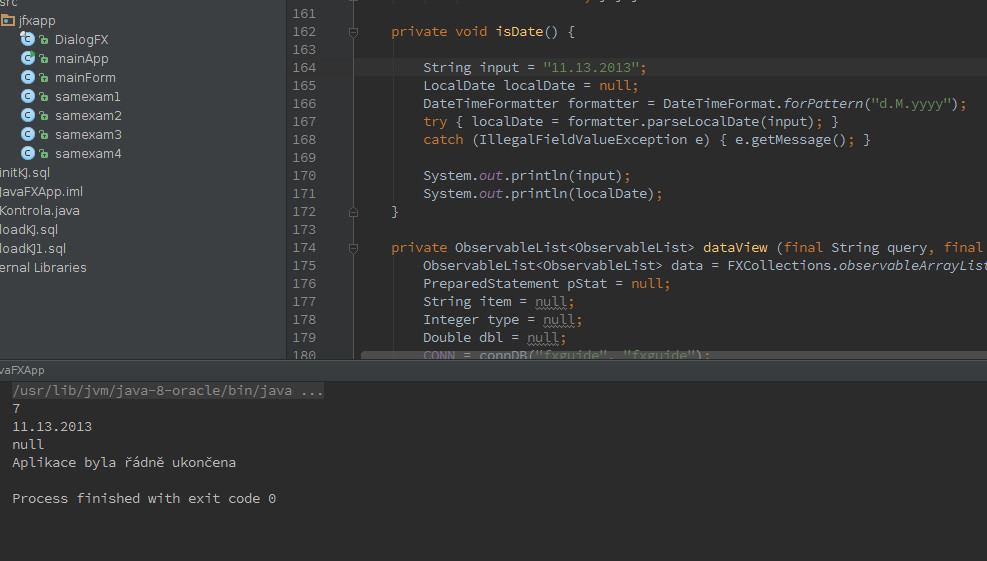
Task: Click the "Aplikace byla řádně ukončena" console line
Action: (x=124, y=463)
